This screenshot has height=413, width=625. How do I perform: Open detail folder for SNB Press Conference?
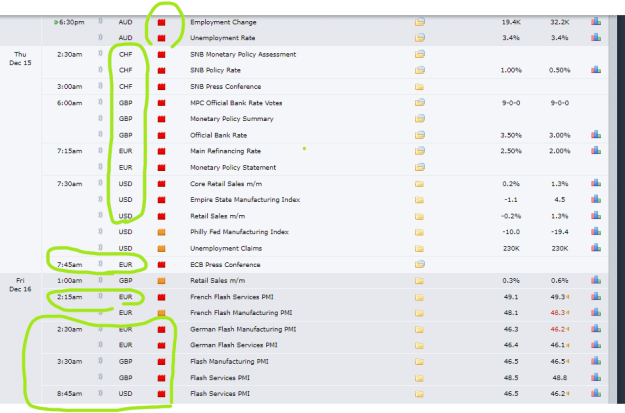click(419, 87)
